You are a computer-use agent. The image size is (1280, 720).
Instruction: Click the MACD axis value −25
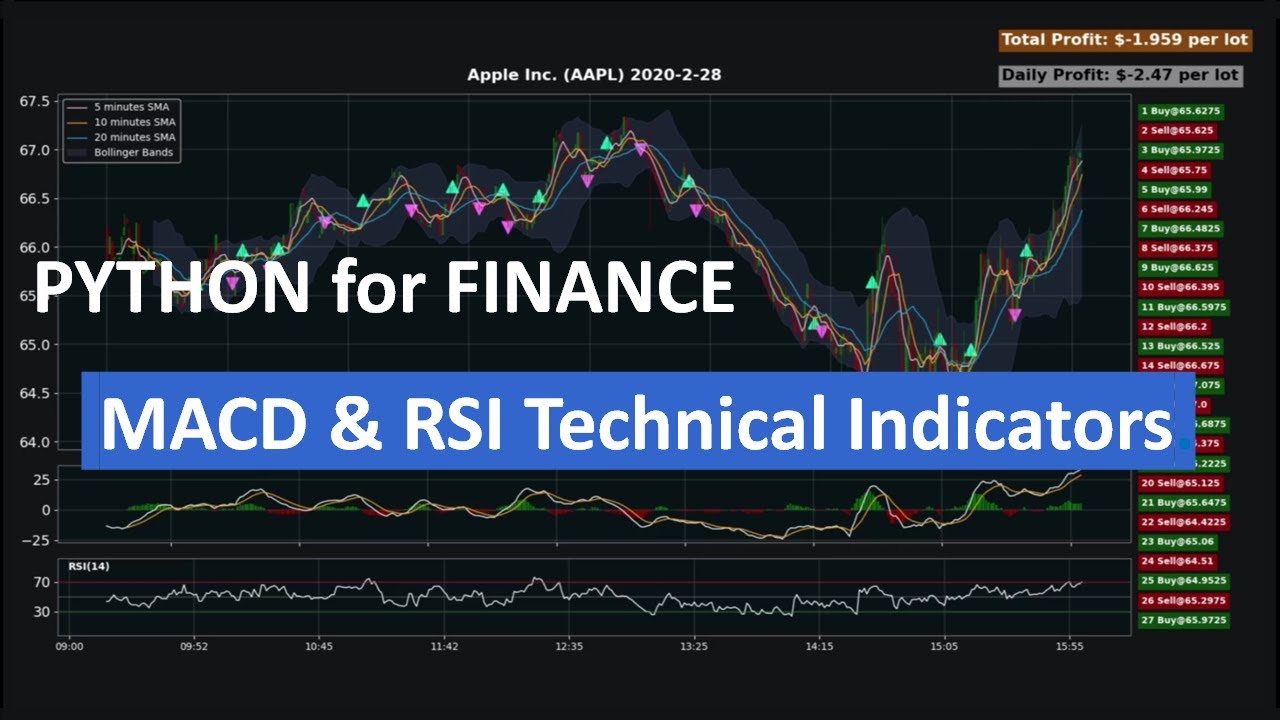click(34, 541)
